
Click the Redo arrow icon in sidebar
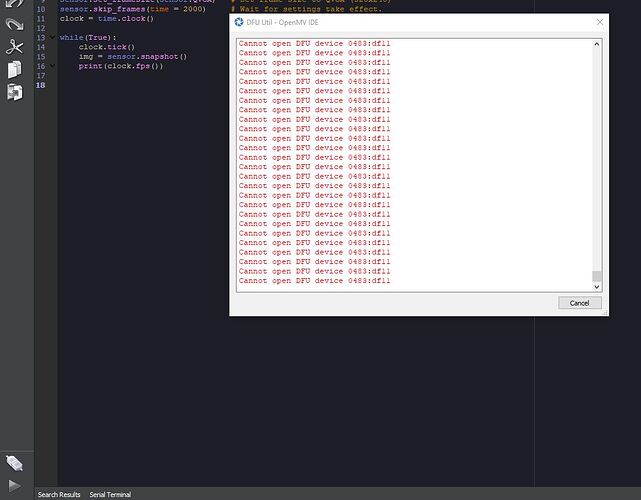(x=14, y=25)
